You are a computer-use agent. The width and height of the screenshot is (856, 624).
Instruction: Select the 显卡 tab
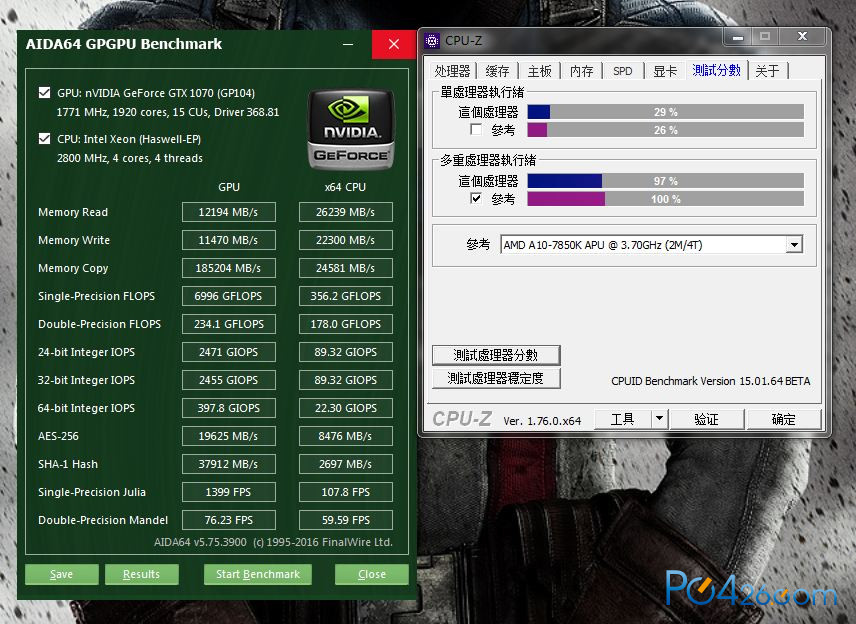coord(665,71)
